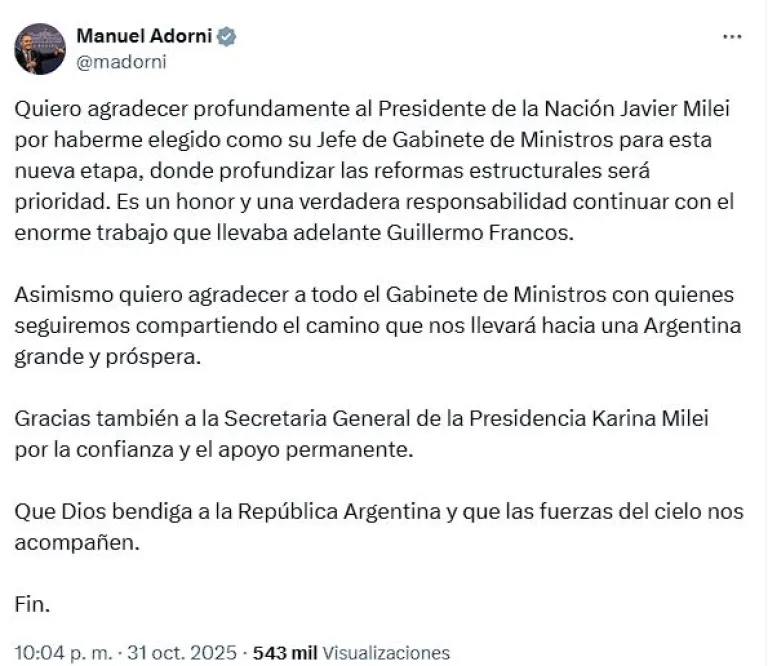Open the three-dot more options menu

(x=732, y=37)
